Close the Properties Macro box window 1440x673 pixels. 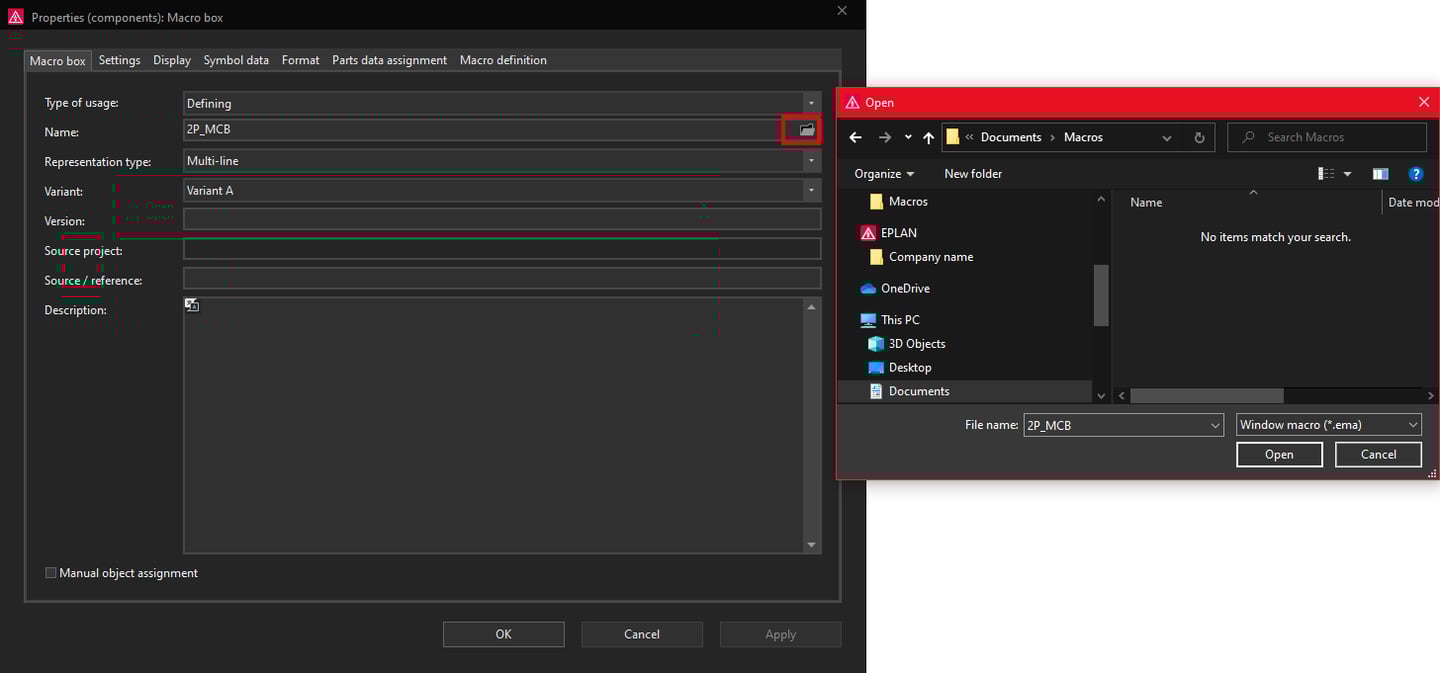[x=842, y=11]
